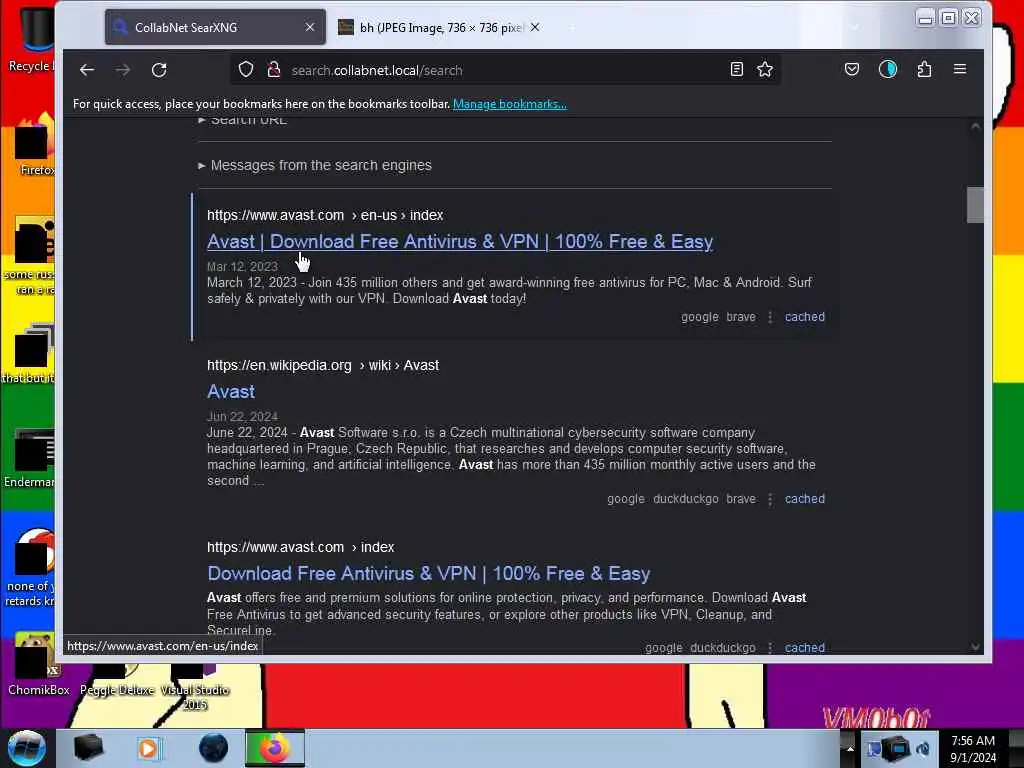Image resolution: width=1024 pixels, height=768 pixels.
Task: Bookmark this page with the star
Action: pos(765,69)
